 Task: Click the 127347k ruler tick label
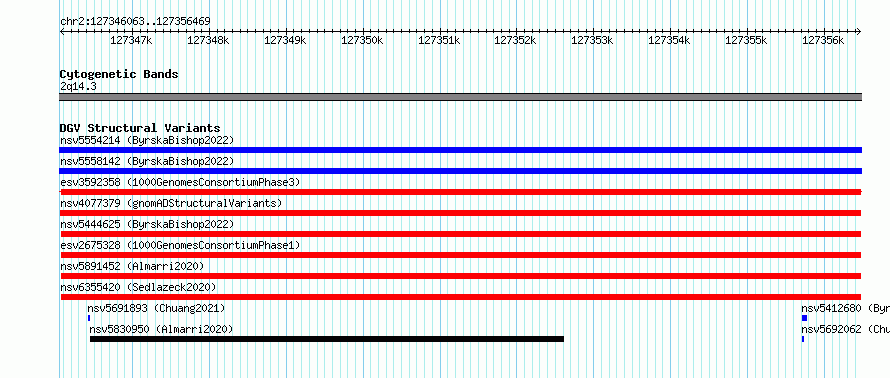pos(131,41)
